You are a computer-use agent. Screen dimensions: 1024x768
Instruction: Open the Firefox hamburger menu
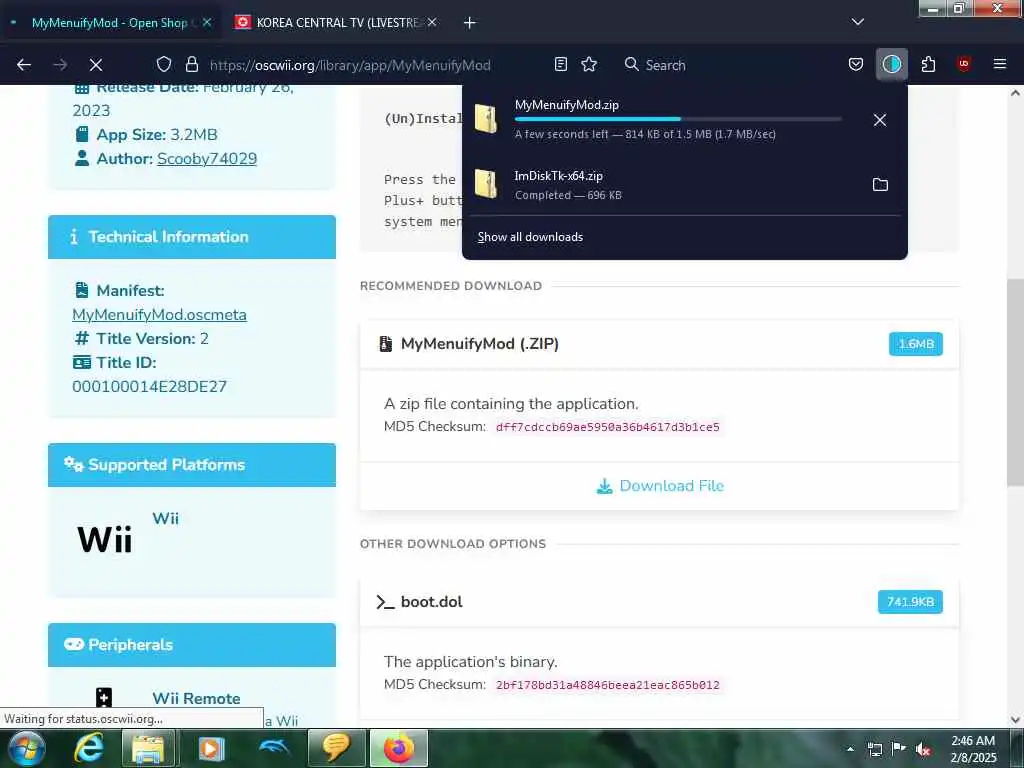tap(999, 64)
